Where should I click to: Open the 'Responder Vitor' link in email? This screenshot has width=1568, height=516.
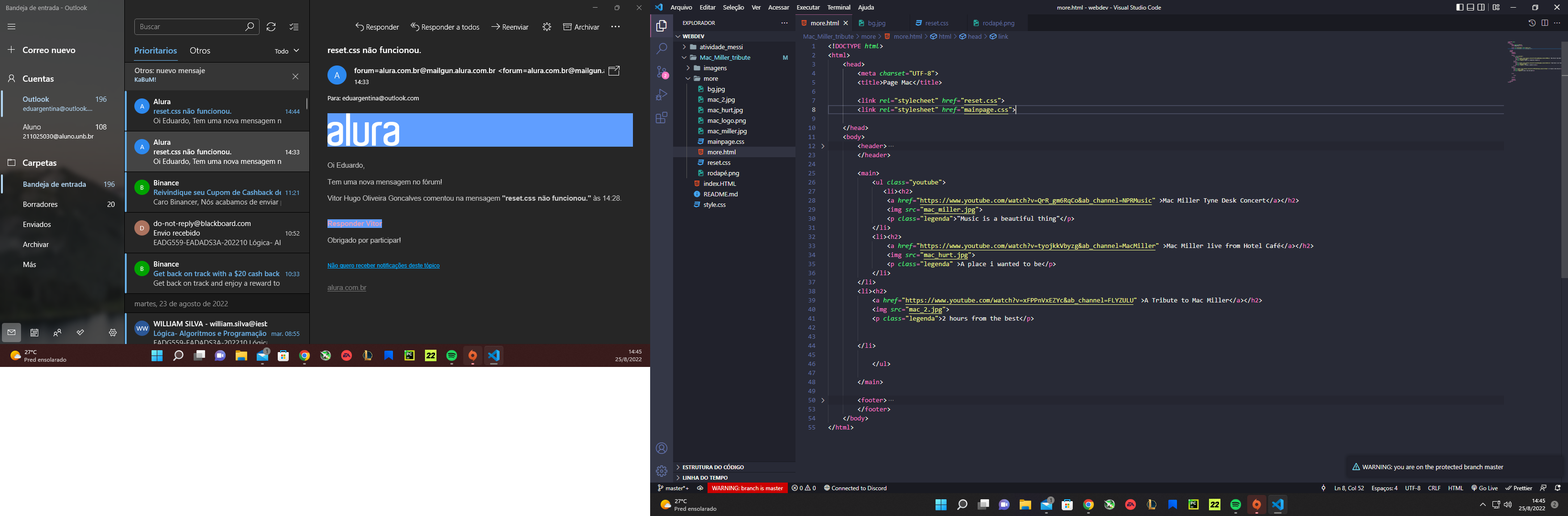[x=355, y=224]
